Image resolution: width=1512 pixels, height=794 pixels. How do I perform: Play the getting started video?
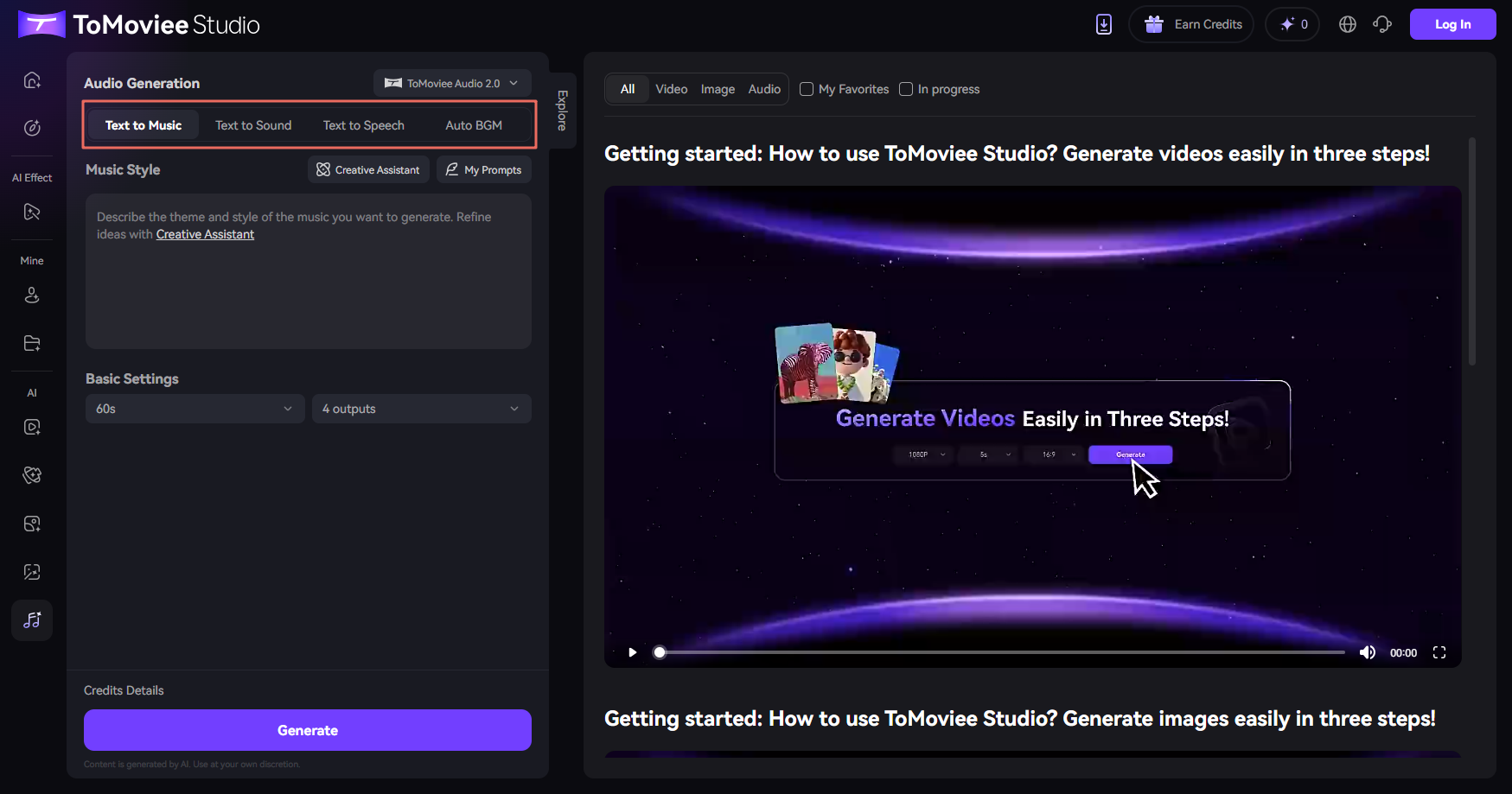(632, 652)
